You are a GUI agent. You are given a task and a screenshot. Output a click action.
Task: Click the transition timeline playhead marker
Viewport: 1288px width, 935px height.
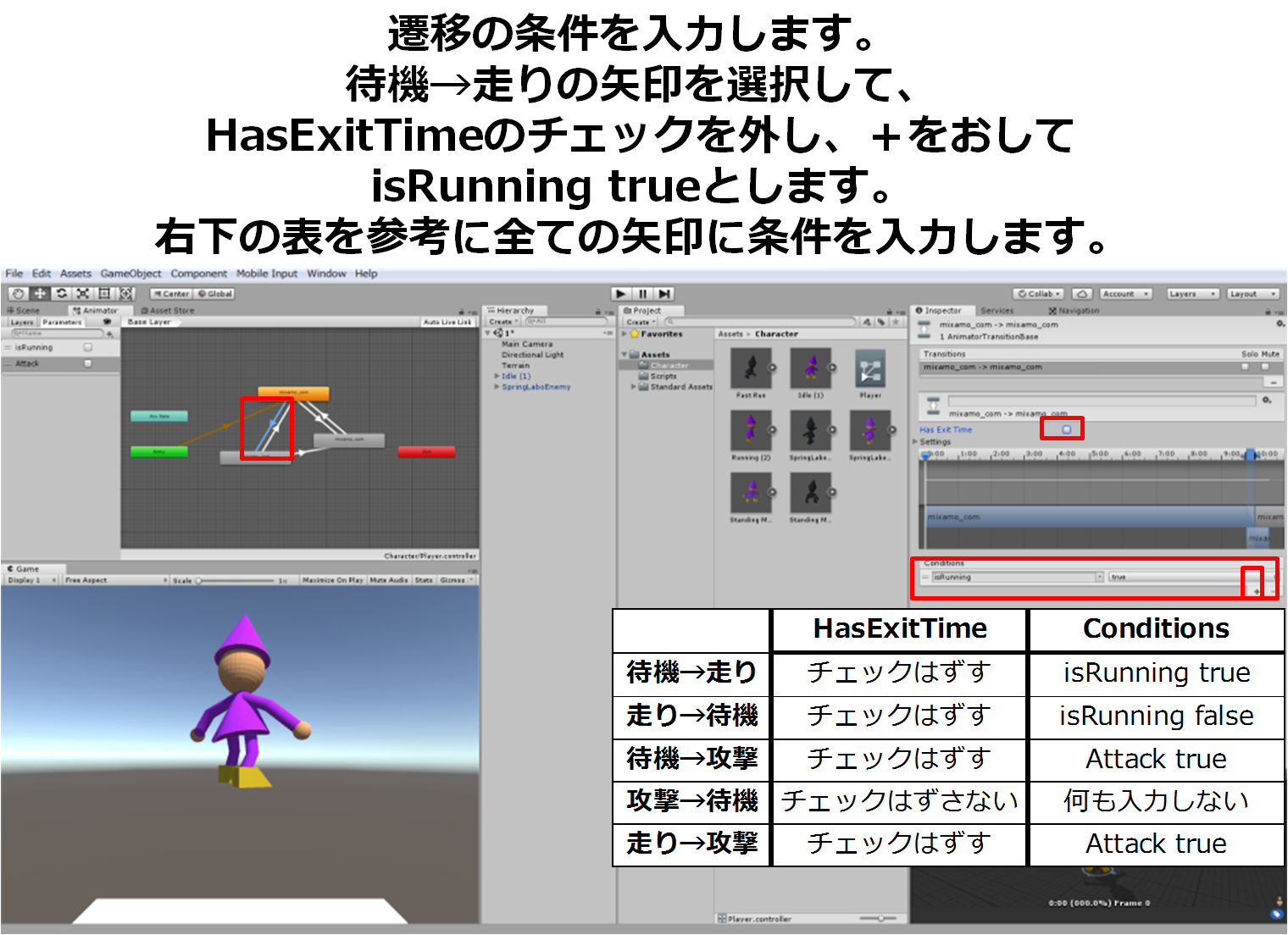tap(925, 455)
